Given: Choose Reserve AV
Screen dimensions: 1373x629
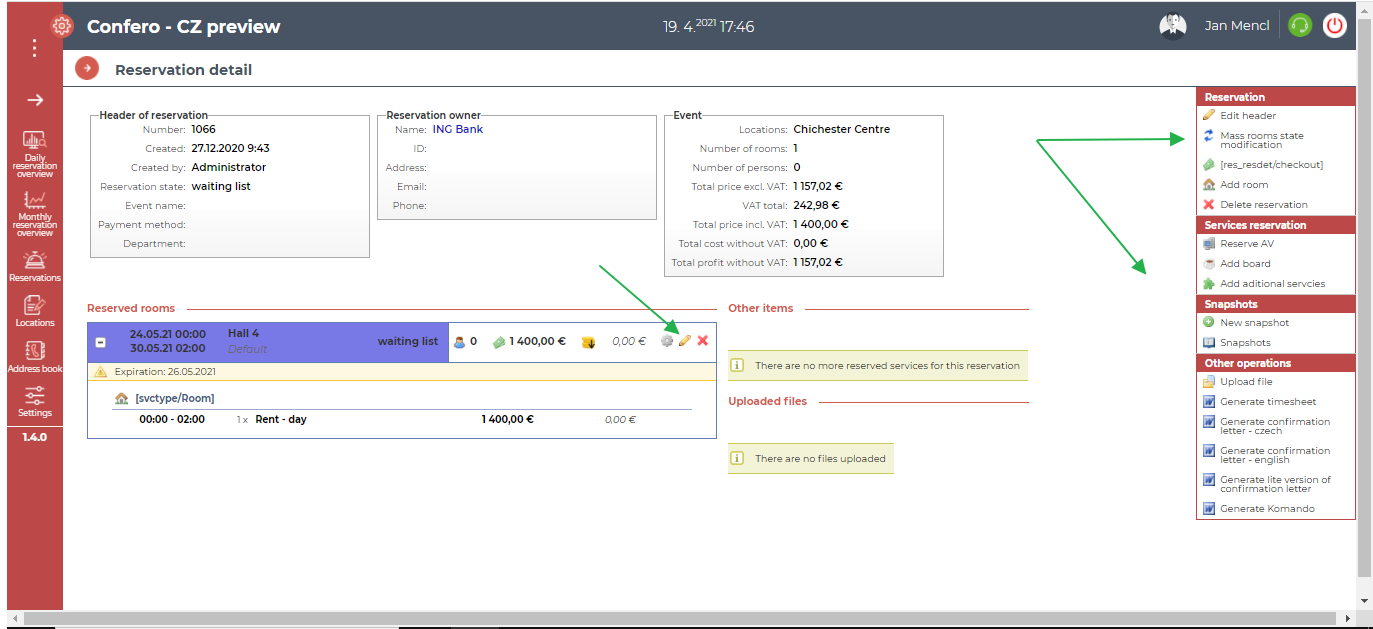Looking at the screenshot, I should tap(1247, 244).
